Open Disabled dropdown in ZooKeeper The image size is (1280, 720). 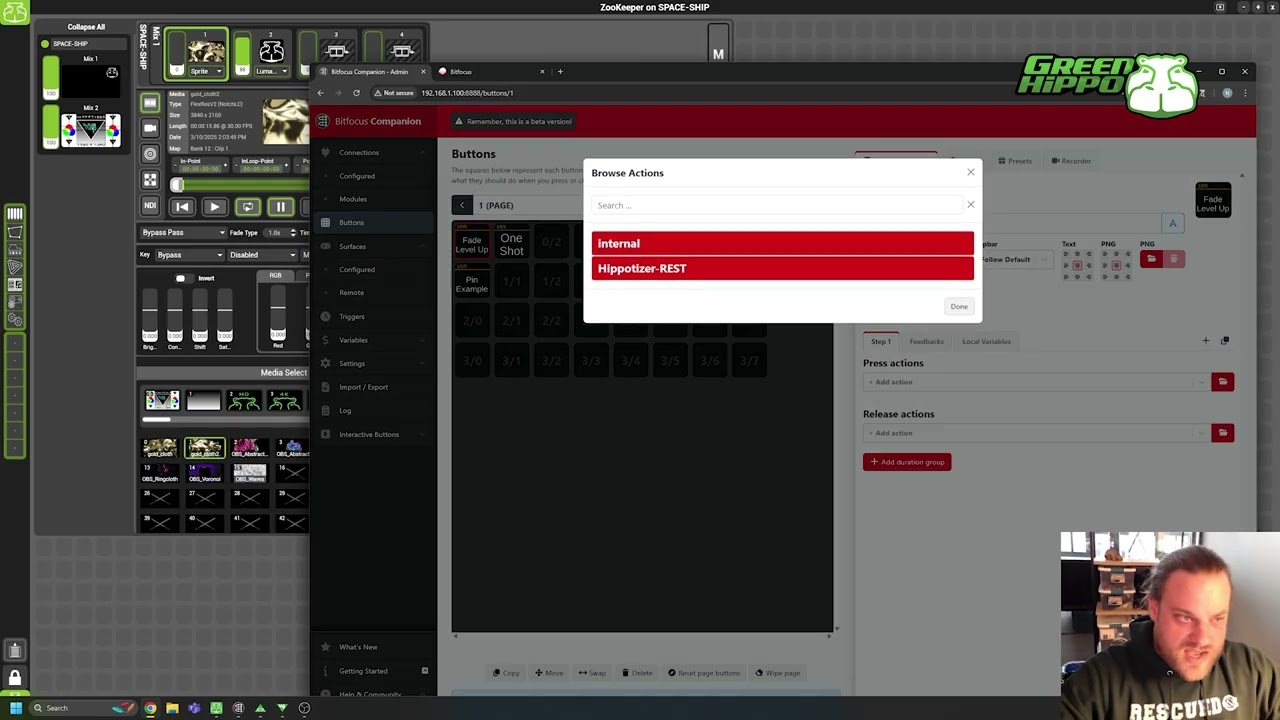pyautogui.click(x=261, y=255)
